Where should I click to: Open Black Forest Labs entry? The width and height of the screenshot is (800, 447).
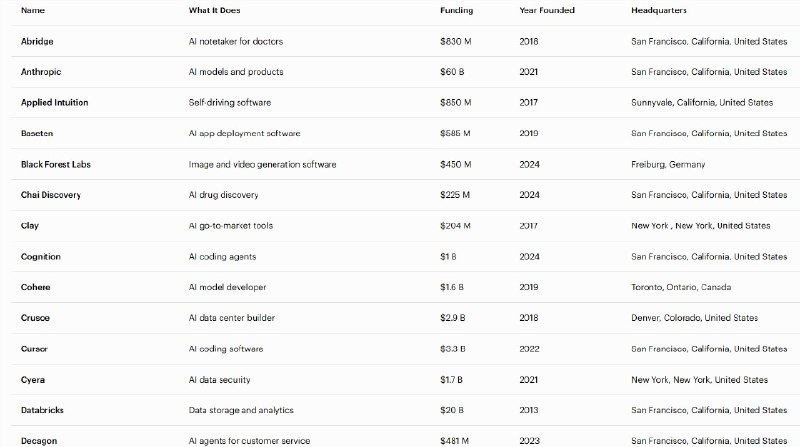click(56, 164)
